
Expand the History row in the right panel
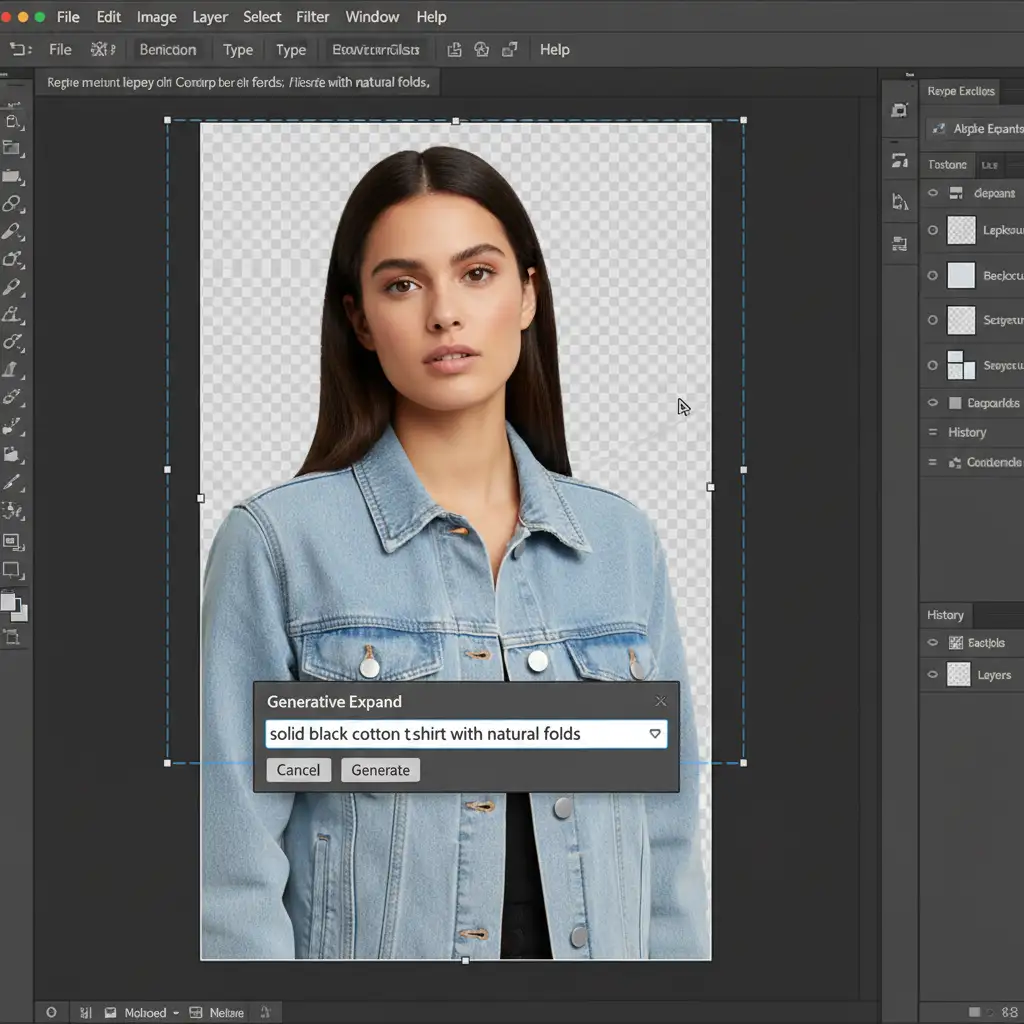[933, 432]
